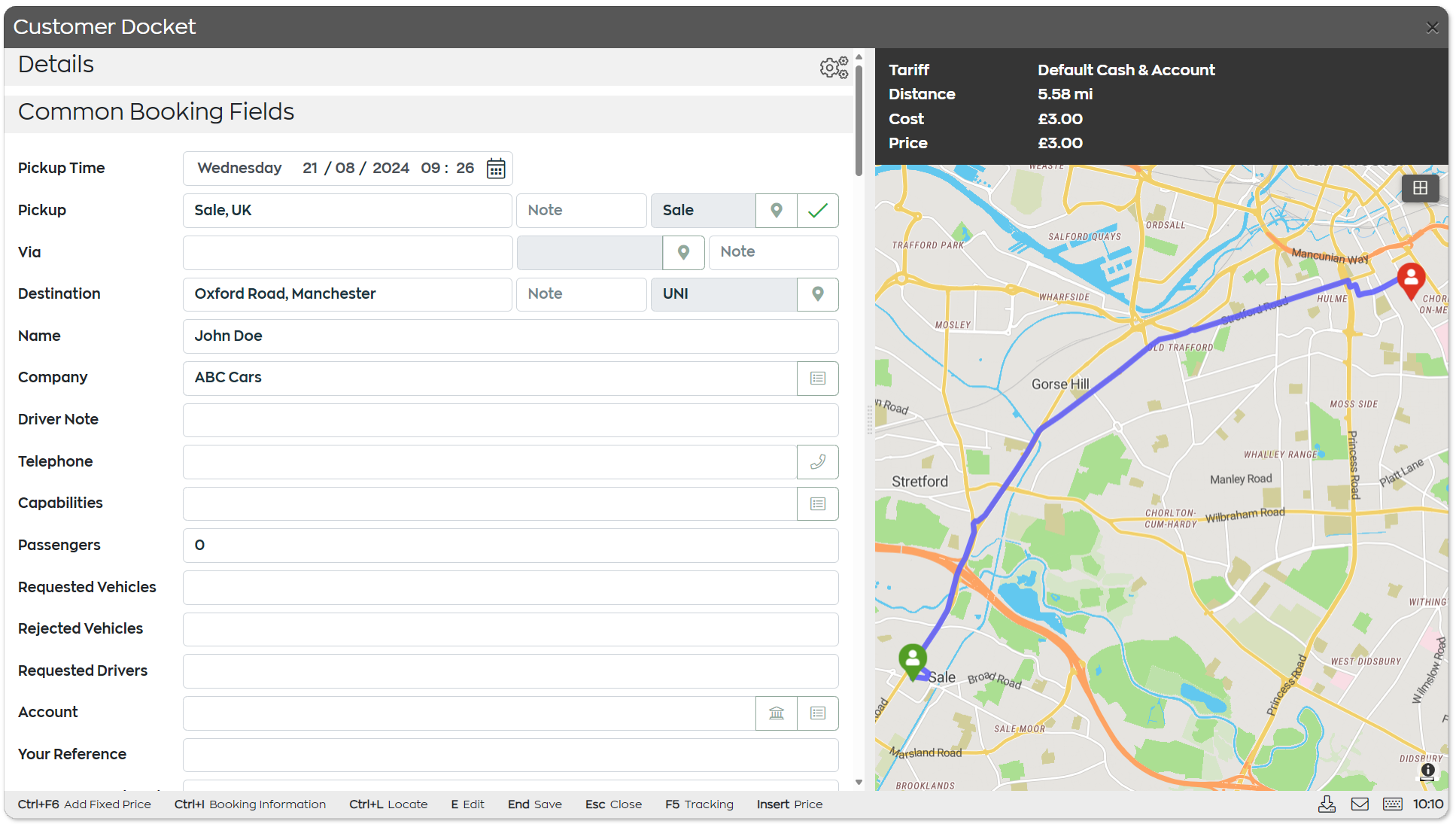1456x824 pixels.
Task: Open the map attribution info icon
Action: tap(1427, 771)
